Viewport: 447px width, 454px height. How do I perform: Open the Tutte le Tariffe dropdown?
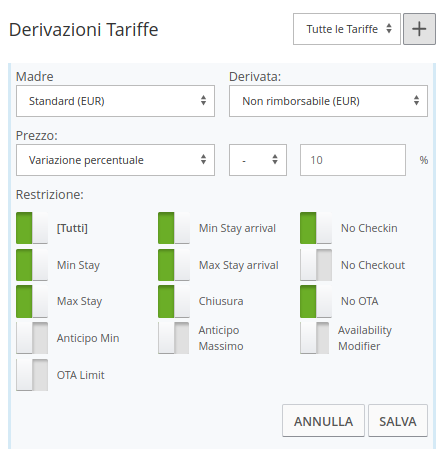[347, 29]
